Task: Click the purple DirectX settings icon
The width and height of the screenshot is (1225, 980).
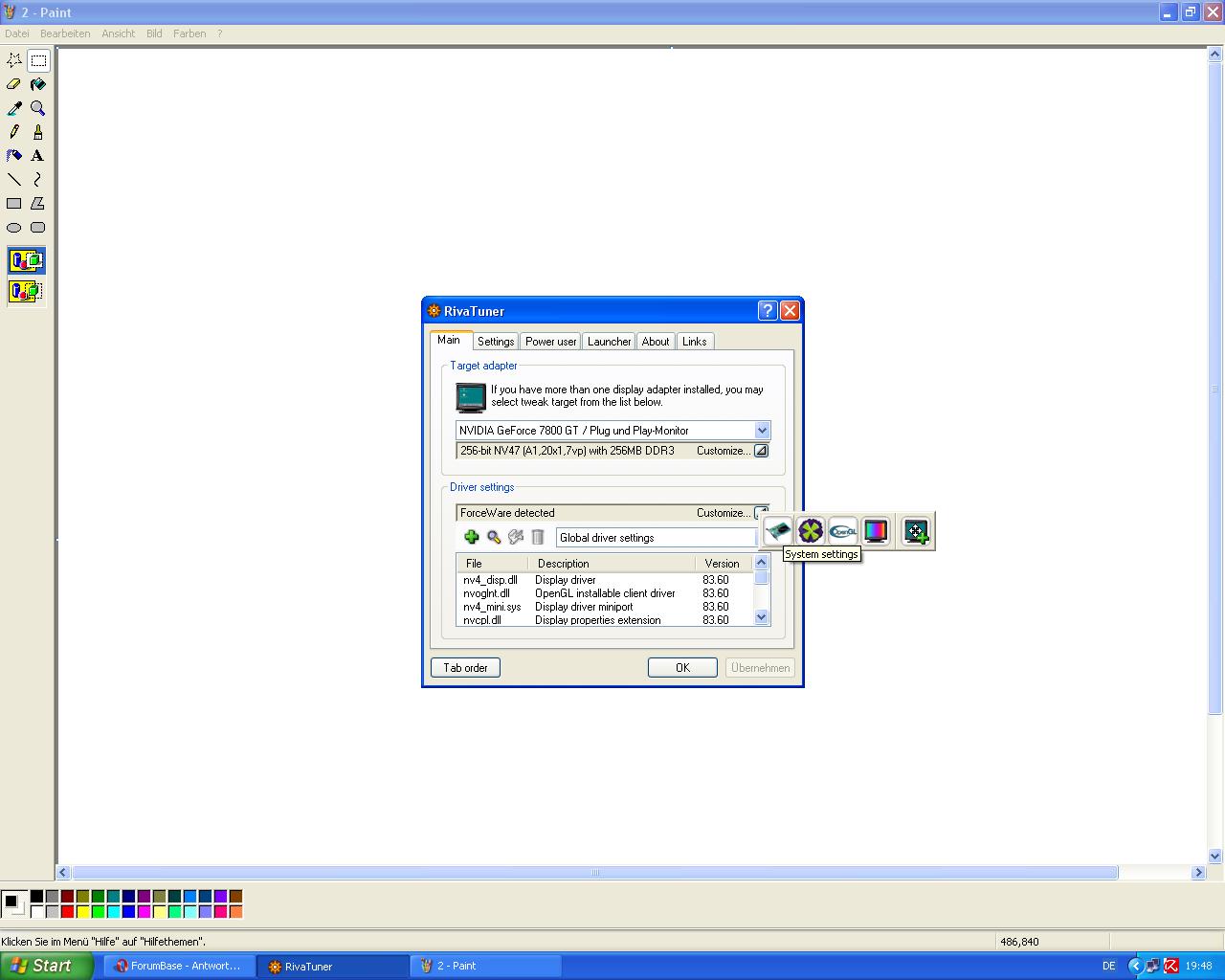Action: click(811, 531)
